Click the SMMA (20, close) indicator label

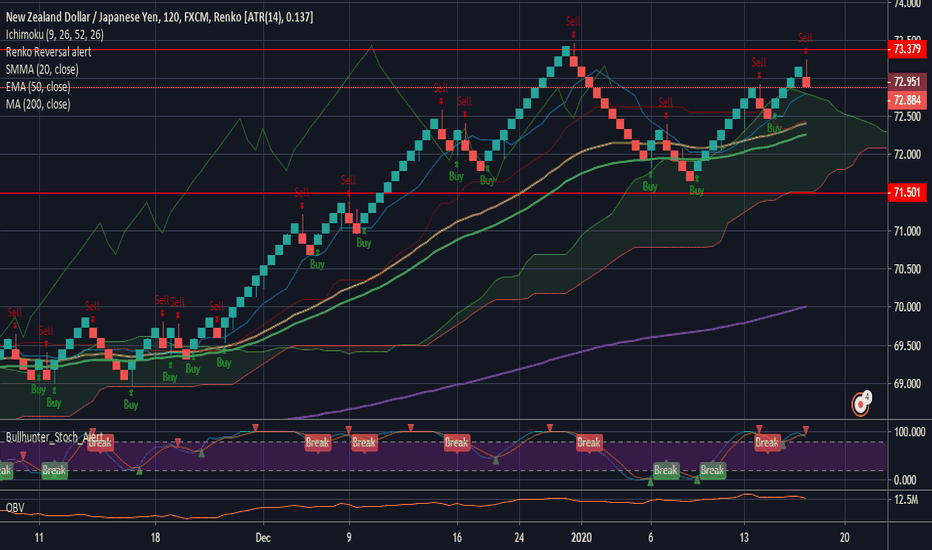click(x=41, y=70)
